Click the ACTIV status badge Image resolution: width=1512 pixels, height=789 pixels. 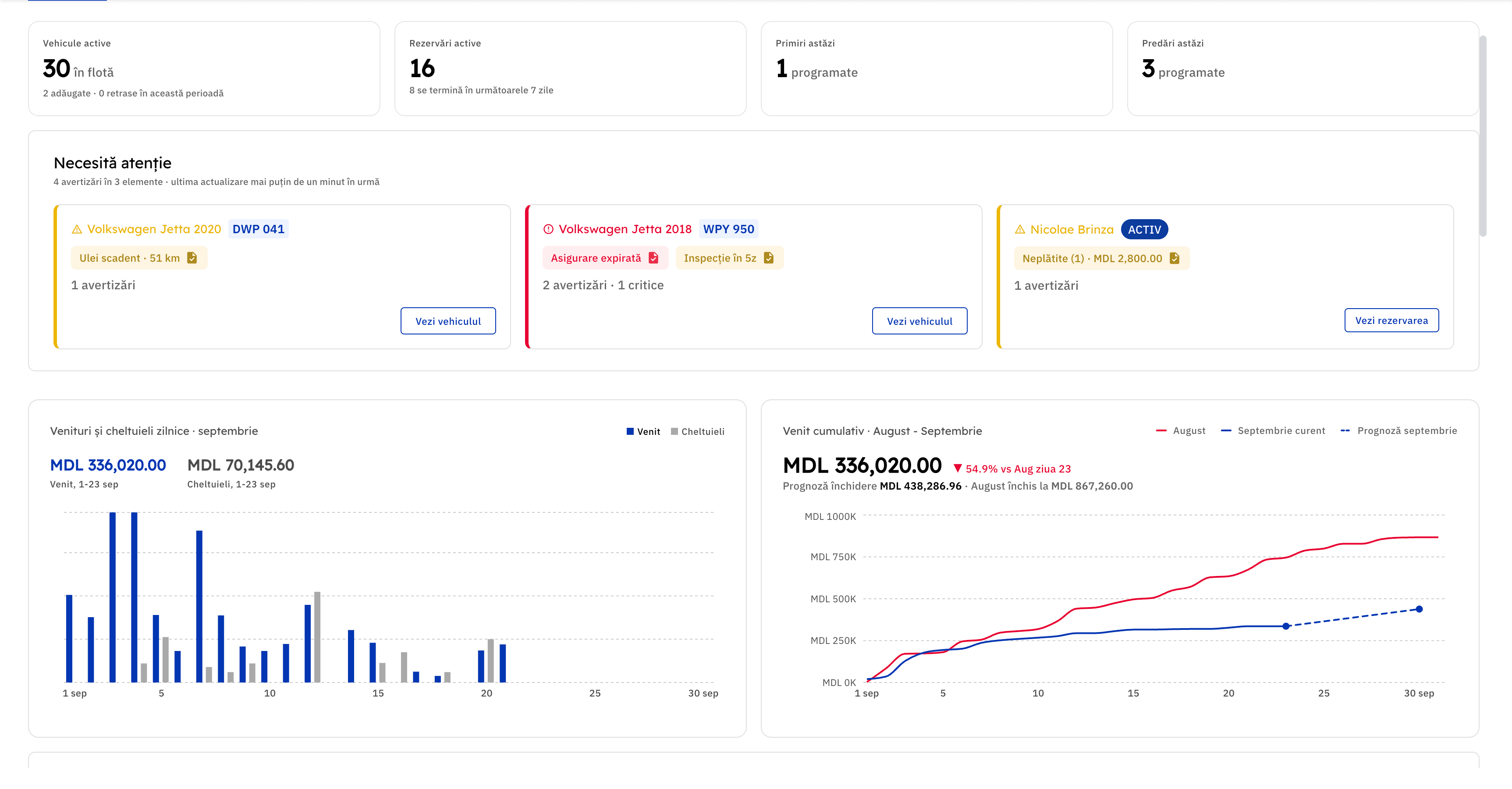[1145, 230]
